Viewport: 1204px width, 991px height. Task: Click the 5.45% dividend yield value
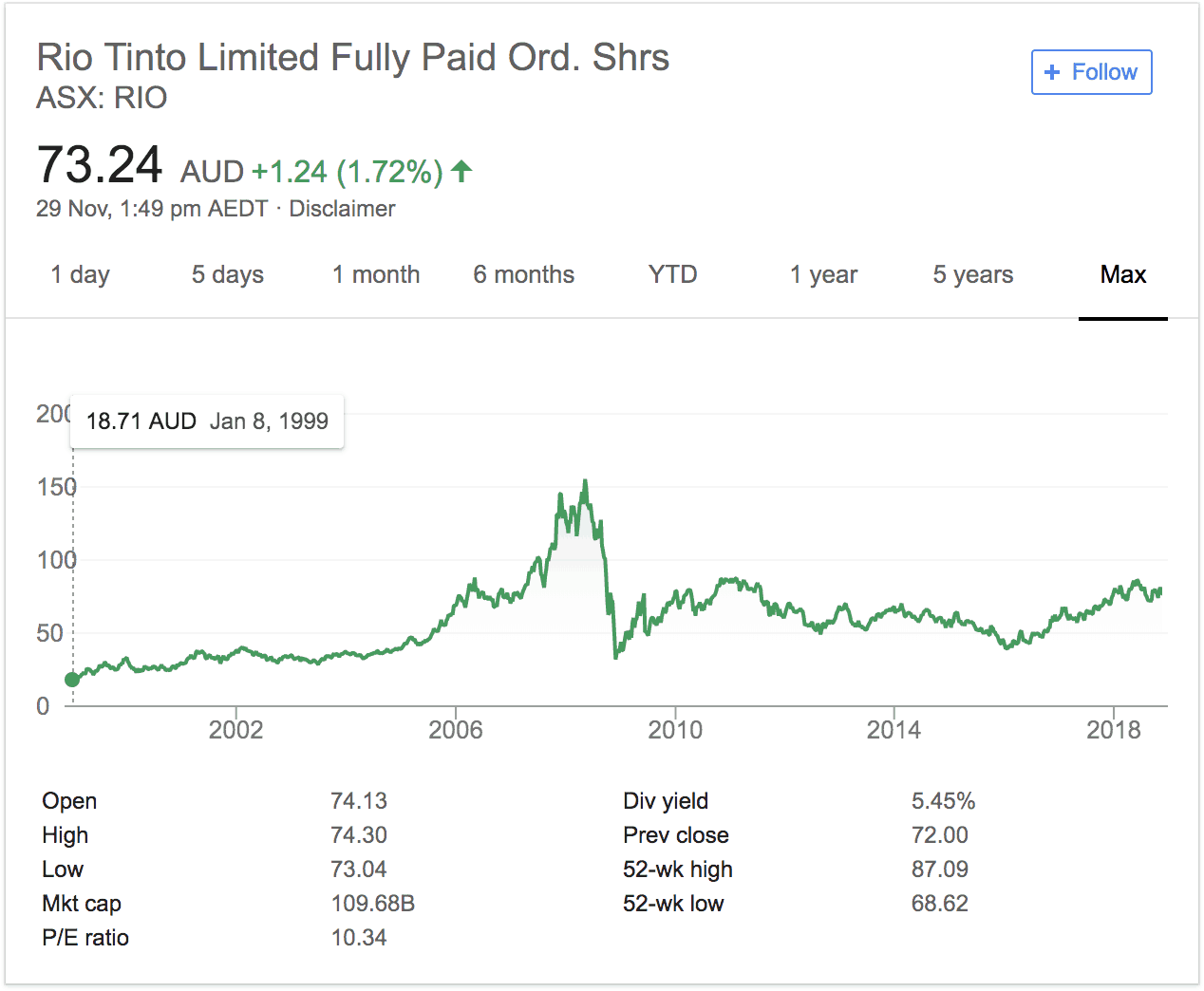943,800
